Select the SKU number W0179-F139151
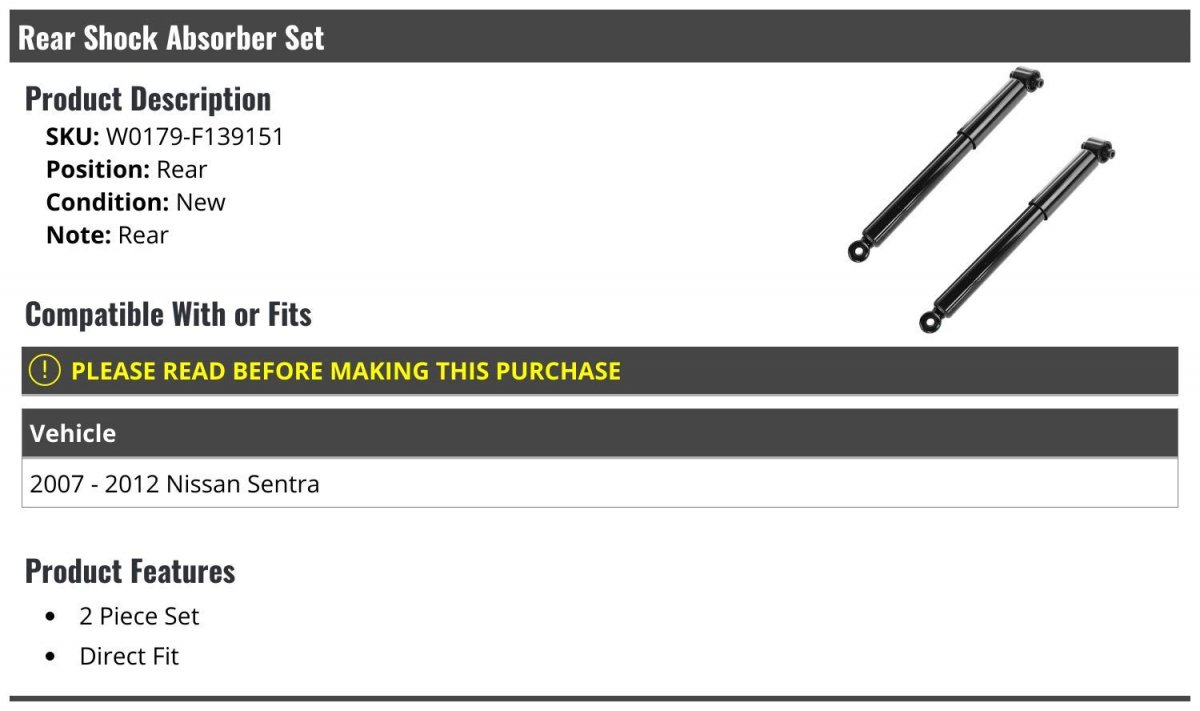This screenshot has width=1200, height=711. (x=195, y=137)
